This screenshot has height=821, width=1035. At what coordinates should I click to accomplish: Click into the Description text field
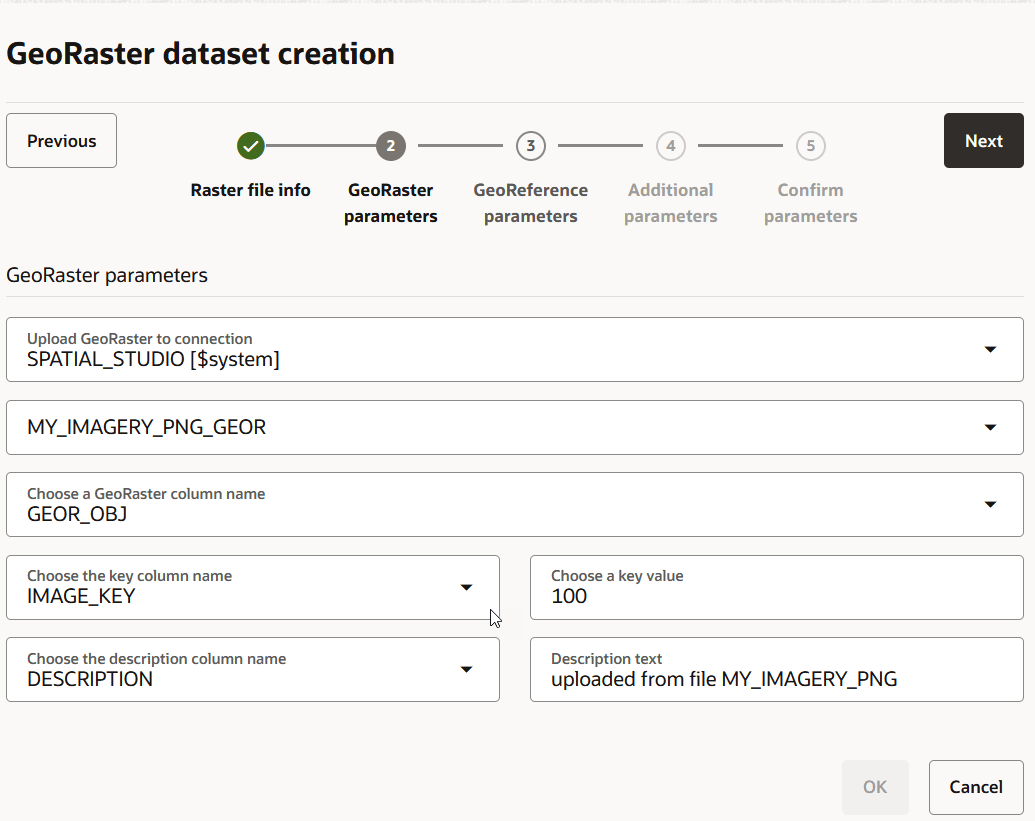(777, 669)
